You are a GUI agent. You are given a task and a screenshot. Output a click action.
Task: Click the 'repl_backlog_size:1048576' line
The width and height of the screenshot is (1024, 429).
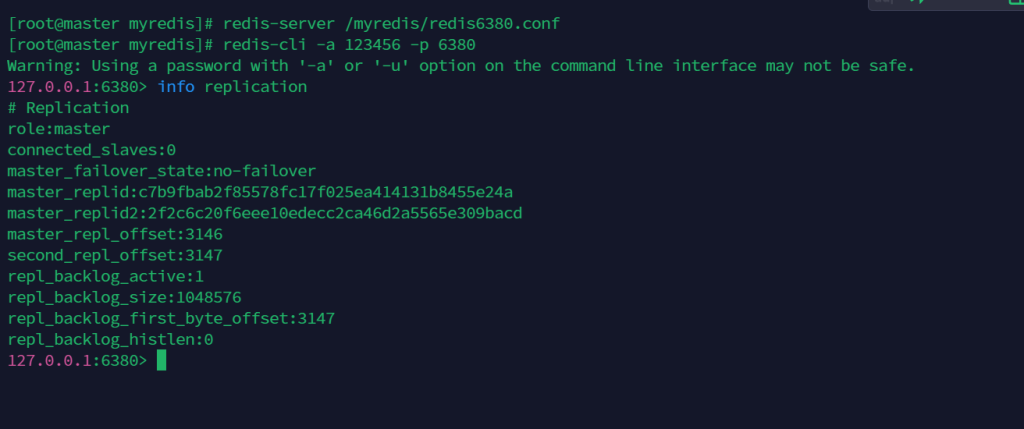click(x=124, y=297)
